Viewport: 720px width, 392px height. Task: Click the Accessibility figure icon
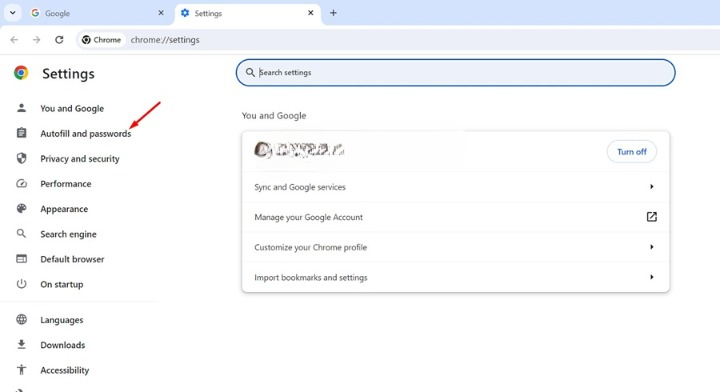tap(21, 370)
